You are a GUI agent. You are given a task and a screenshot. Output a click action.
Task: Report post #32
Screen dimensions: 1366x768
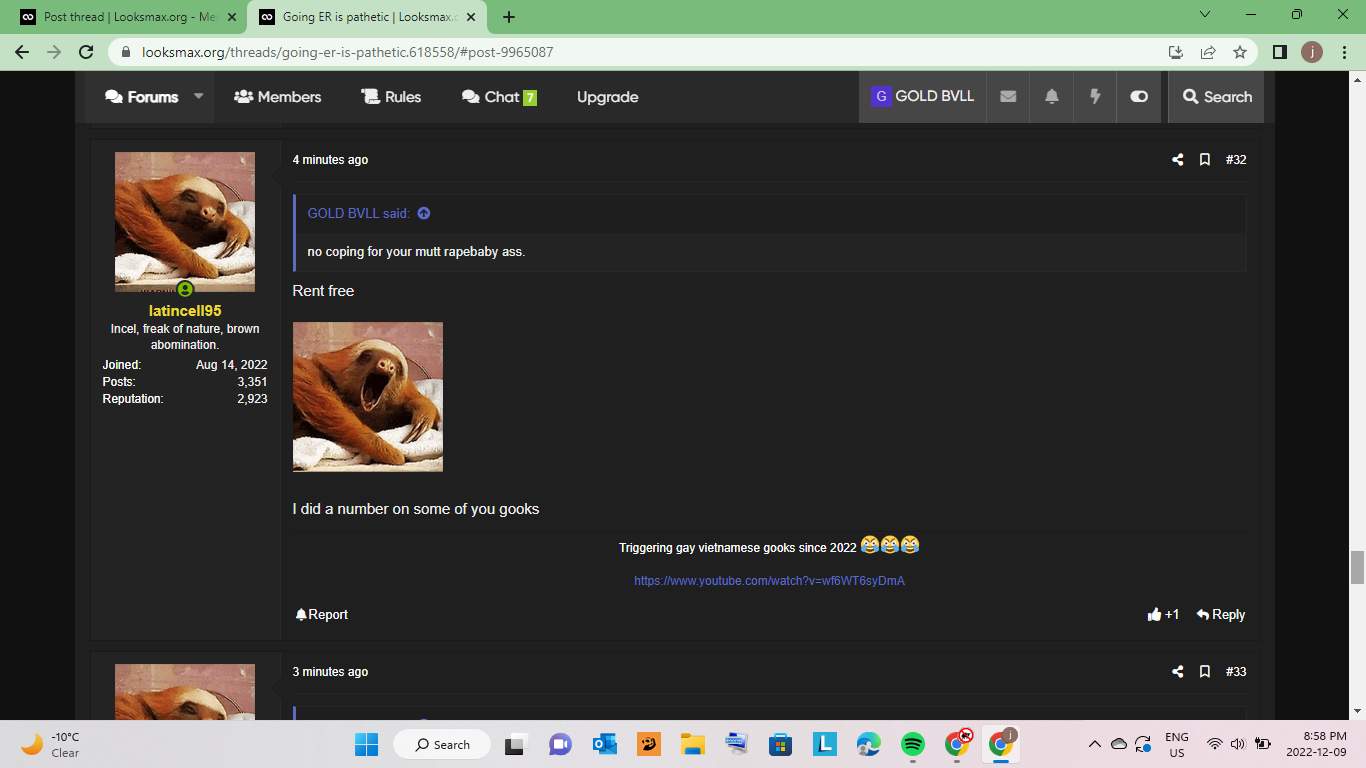322,615
